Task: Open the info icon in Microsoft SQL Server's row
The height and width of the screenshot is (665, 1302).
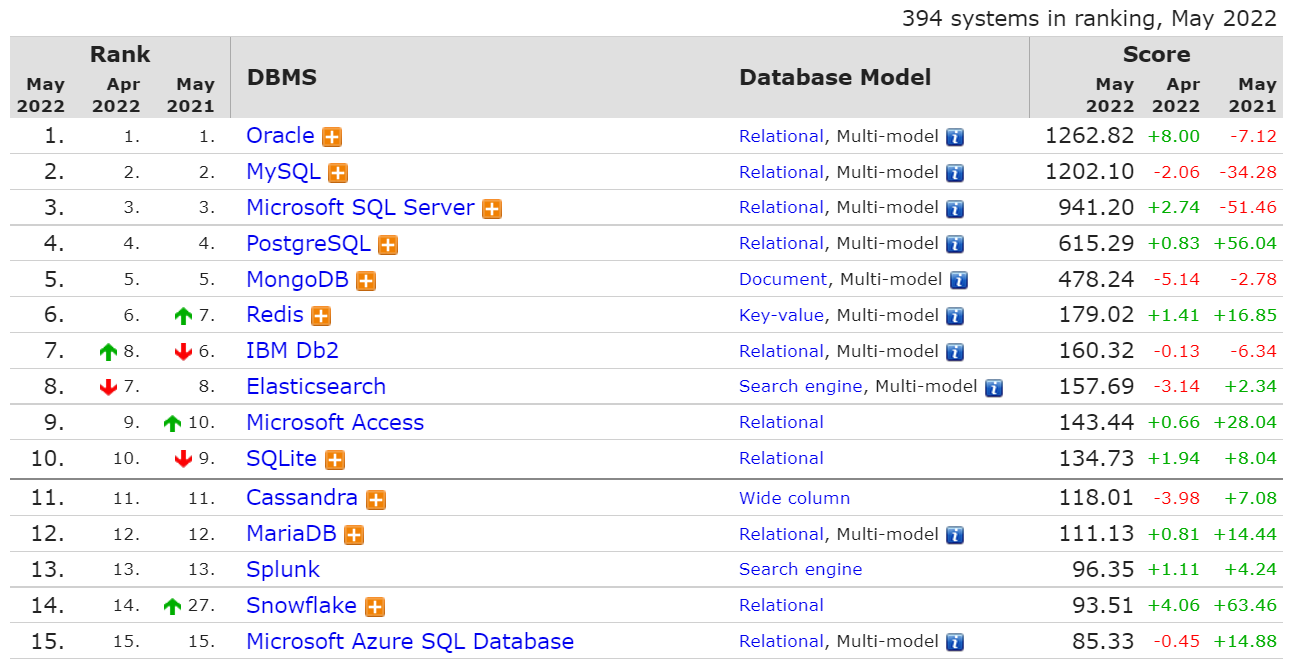Action: 955,209
